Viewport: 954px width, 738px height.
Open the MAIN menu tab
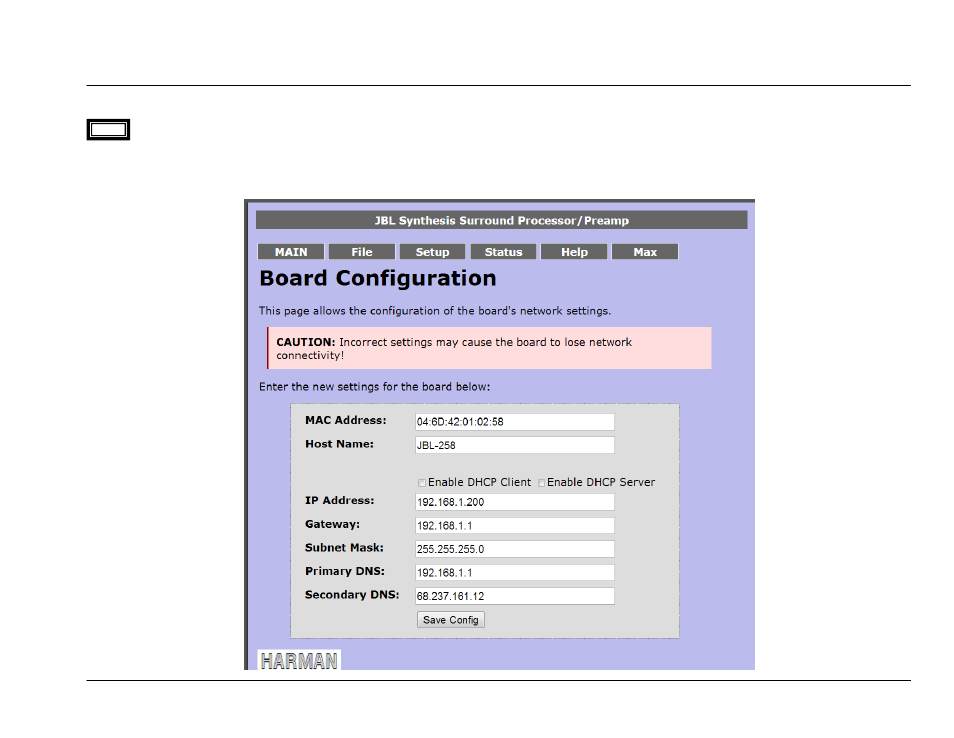[291, 252]
